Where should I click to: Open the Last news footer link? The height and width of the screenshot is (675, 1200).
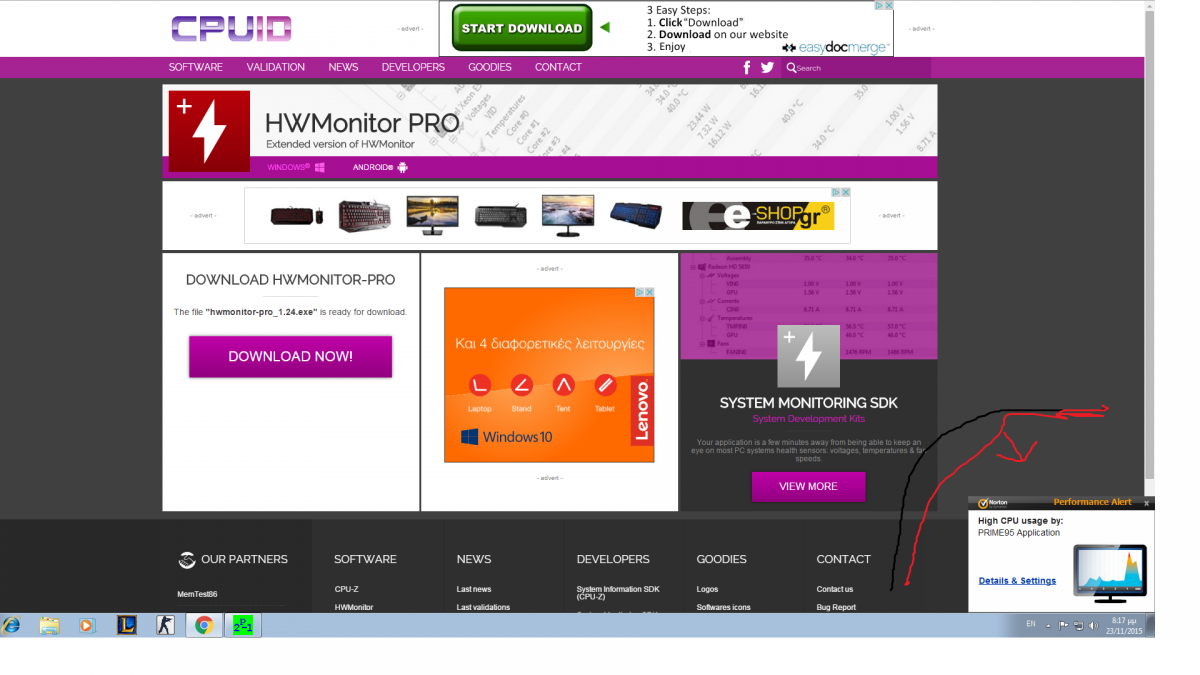[x=474, y=589]
